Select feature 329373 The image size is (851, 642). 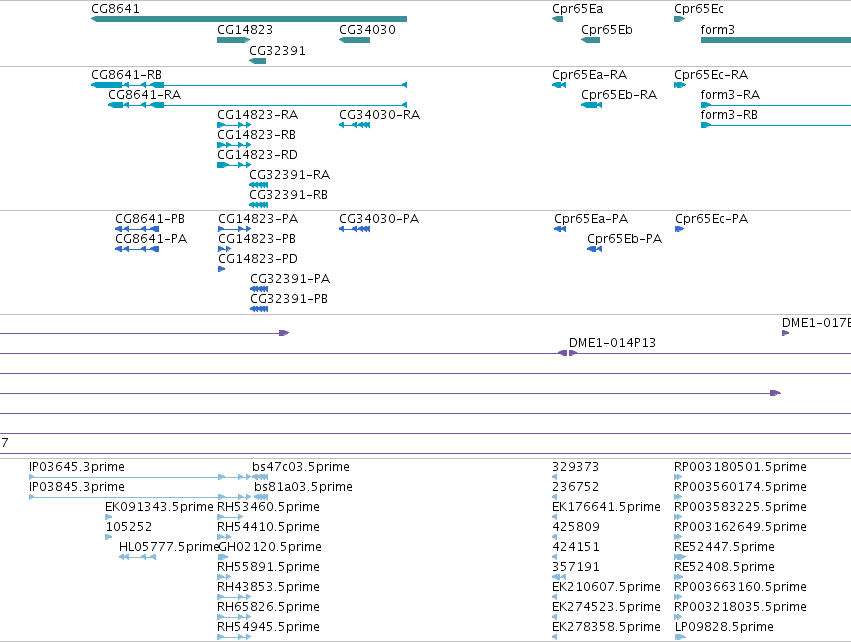point(555,477)
